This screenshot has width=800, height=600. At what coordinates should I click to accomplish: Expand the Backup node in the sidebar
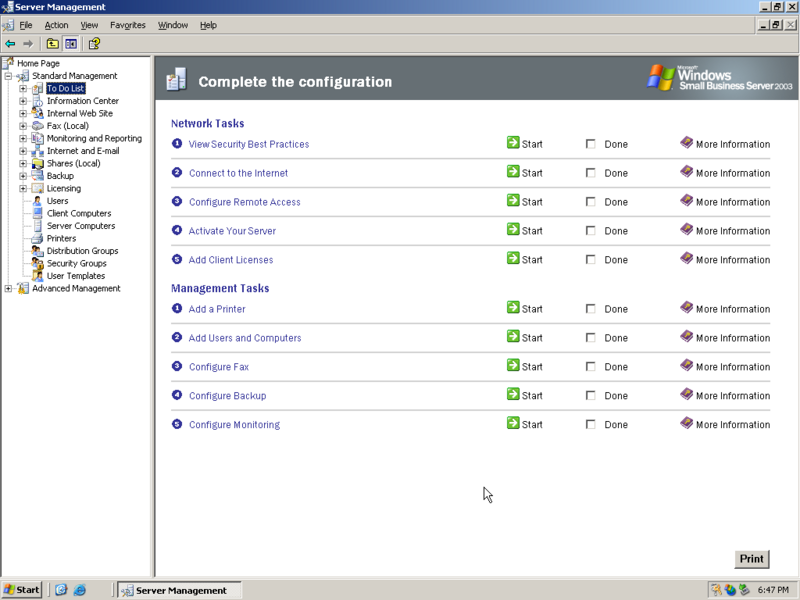coord(22,175)
